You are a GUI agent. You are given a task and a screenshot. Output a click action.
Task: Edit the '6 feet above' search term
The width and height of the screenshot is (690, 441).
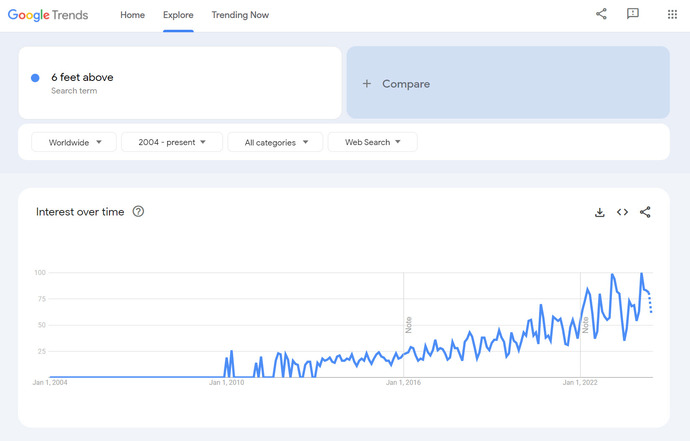[82, 77]
